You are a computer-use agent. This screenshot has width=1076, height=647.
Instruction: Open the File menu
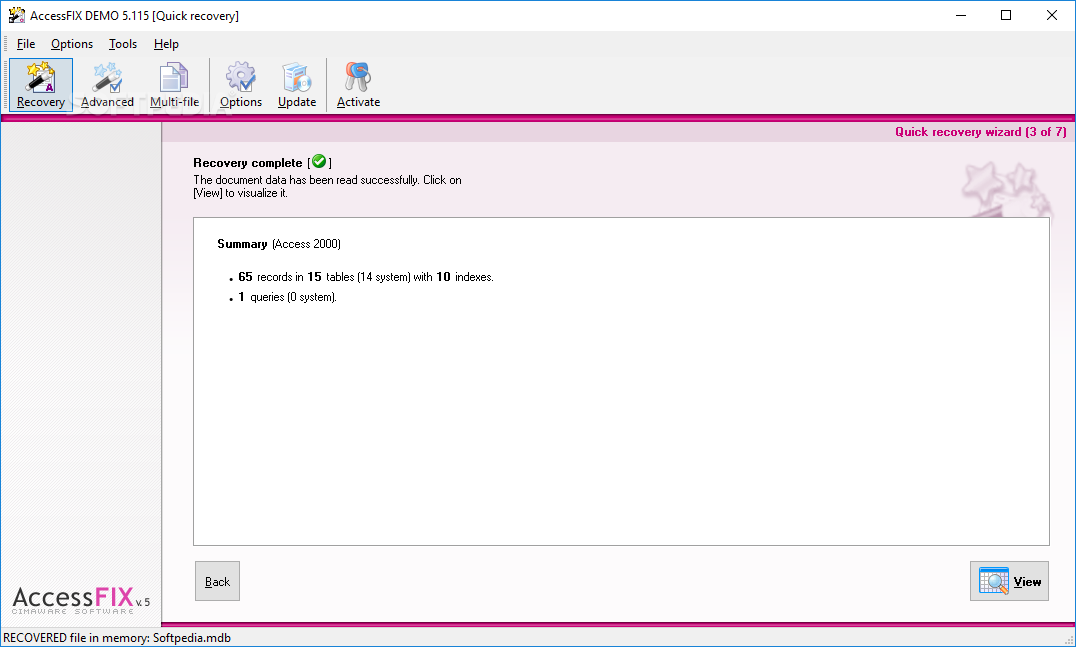tap(26, 44)
